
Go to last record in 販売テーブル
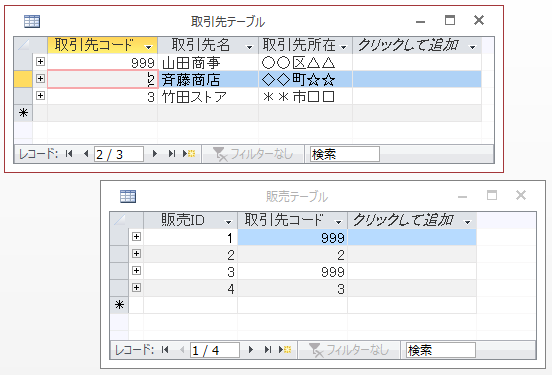click(x=268, y=350)
